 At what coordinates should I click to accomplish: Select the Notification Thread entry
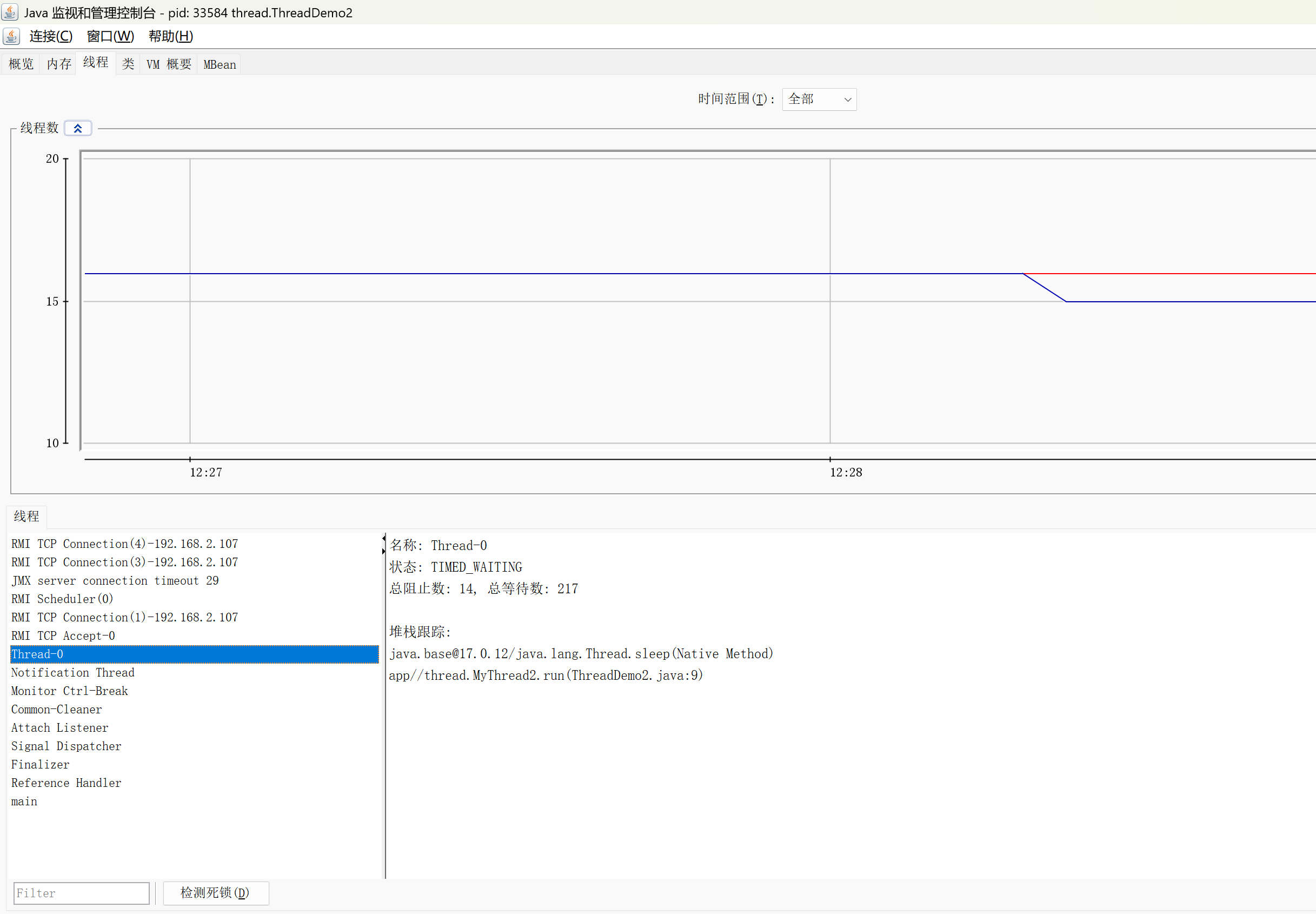click(x=194, y=672)
